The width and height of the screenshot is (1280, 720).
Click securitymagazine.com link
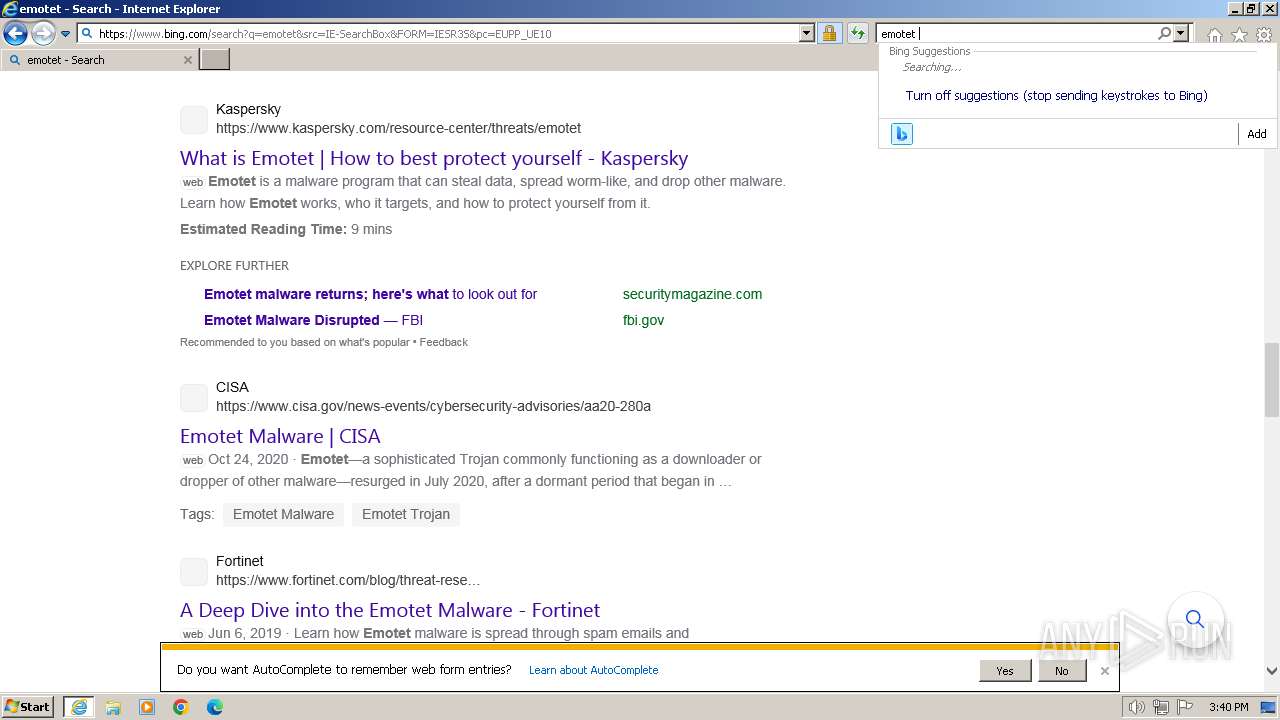692,294
